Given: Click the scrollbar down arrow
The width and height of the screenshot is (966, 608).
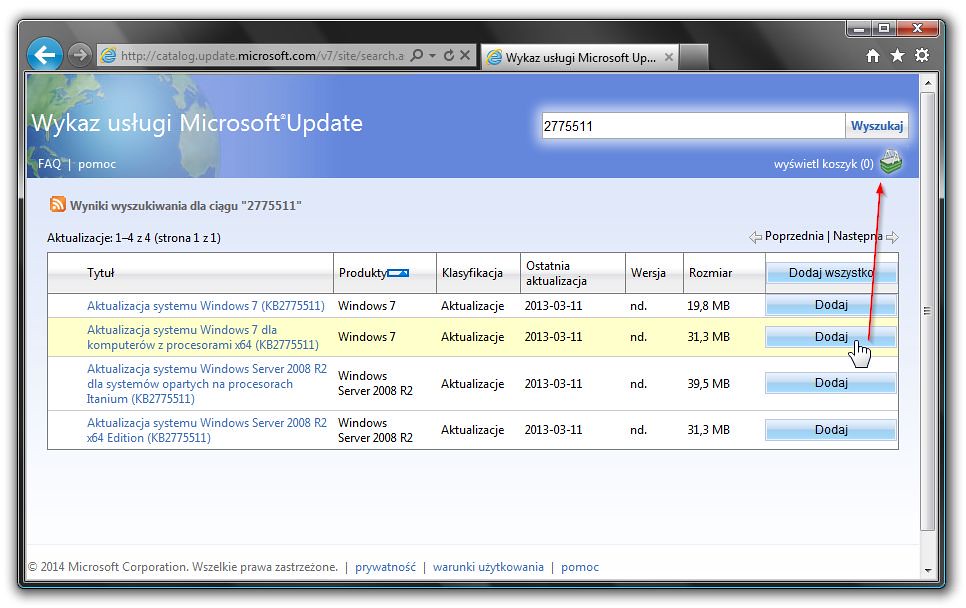Looking at the screenshot, I should 928,570.
